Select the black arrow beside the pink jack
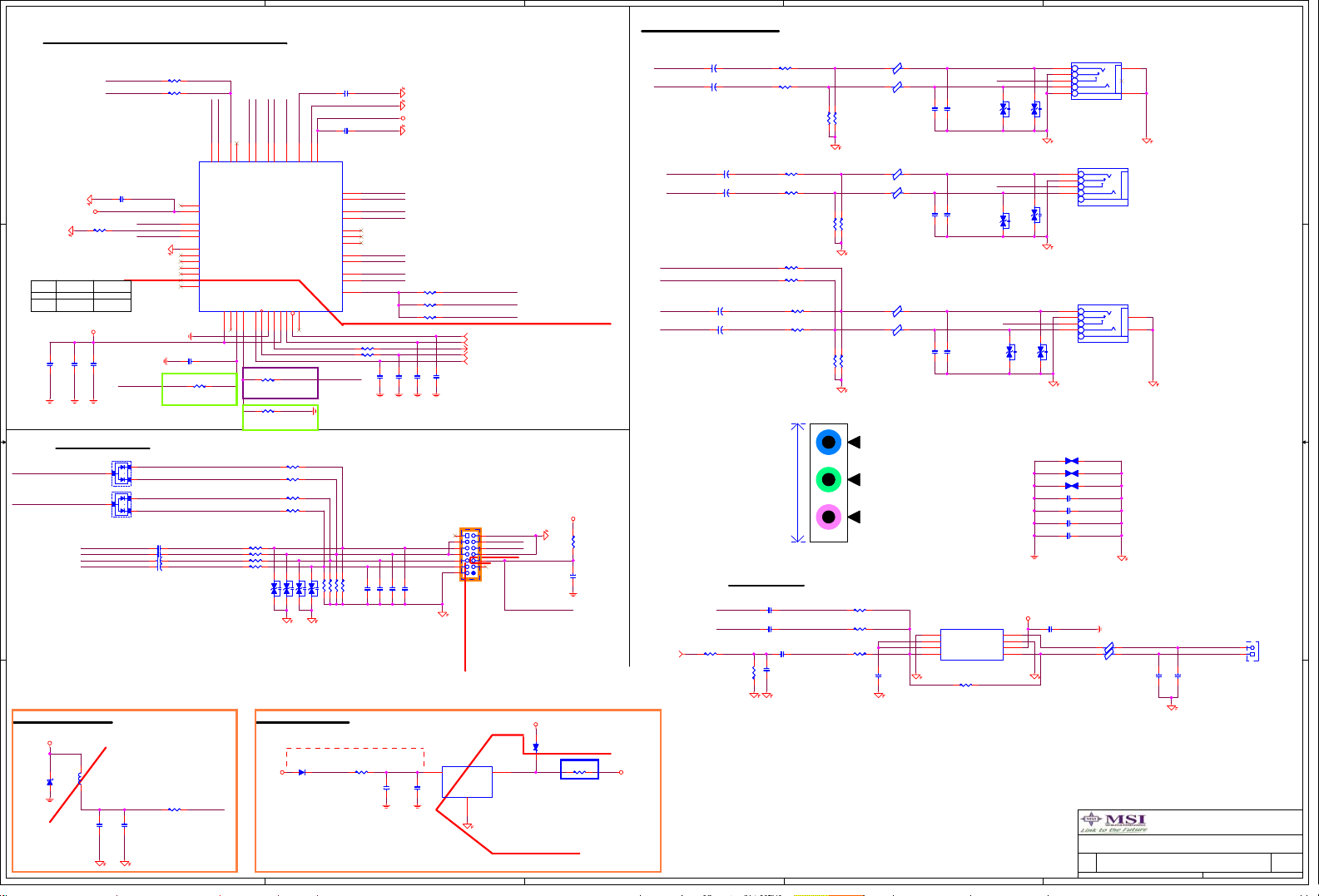Image resolution: width=1319 pixels, height=896 pixels. [x=854, y=517]
